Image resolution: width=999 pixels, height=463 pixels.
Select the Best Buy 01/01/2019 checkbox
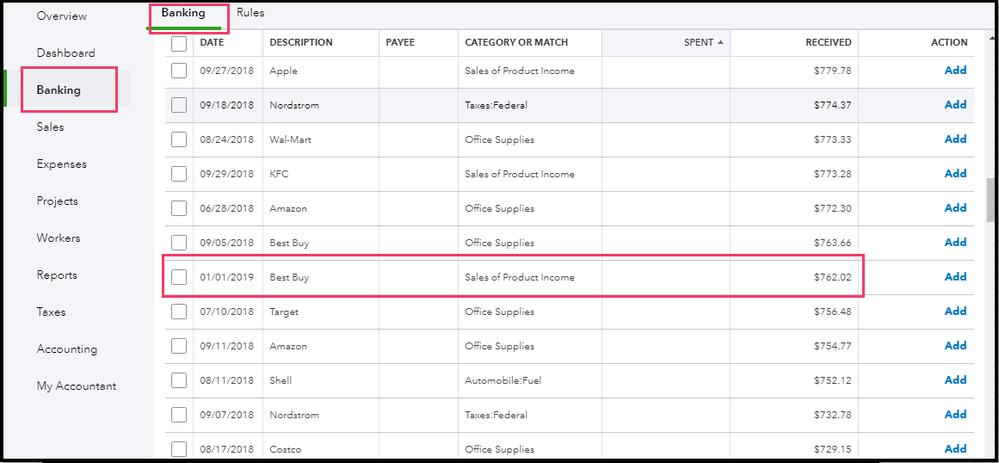(x=179, y=277)
